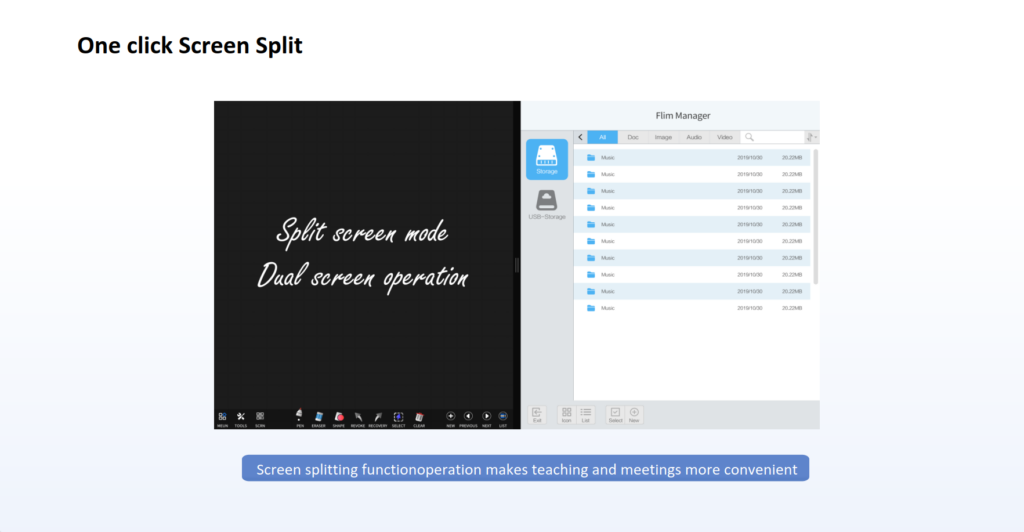Screen dimensions: 1024x532
Task: Clear the whiteboard with Clear icon
Action: [x=420, y=416]
